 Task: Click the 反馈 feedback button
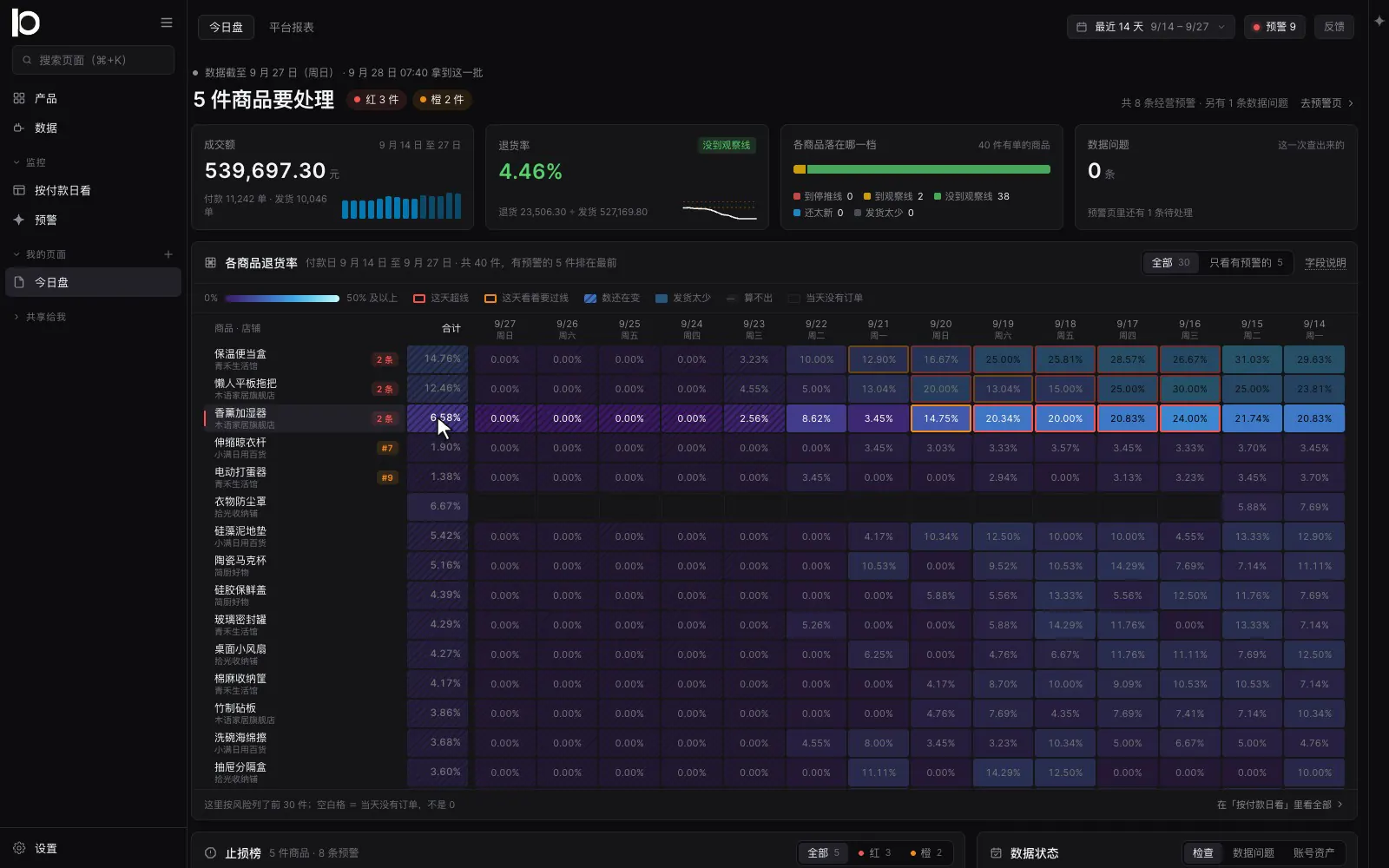pos(1334,27)
